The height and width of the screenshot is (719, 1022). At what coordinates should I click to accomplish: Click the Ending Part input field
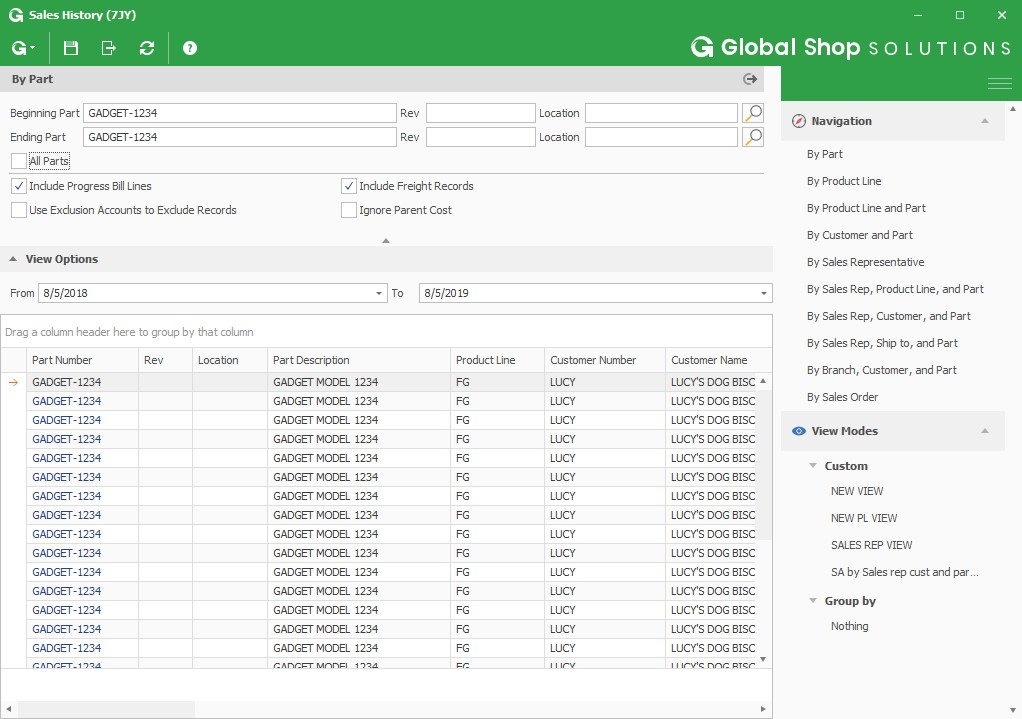(240, 137)
